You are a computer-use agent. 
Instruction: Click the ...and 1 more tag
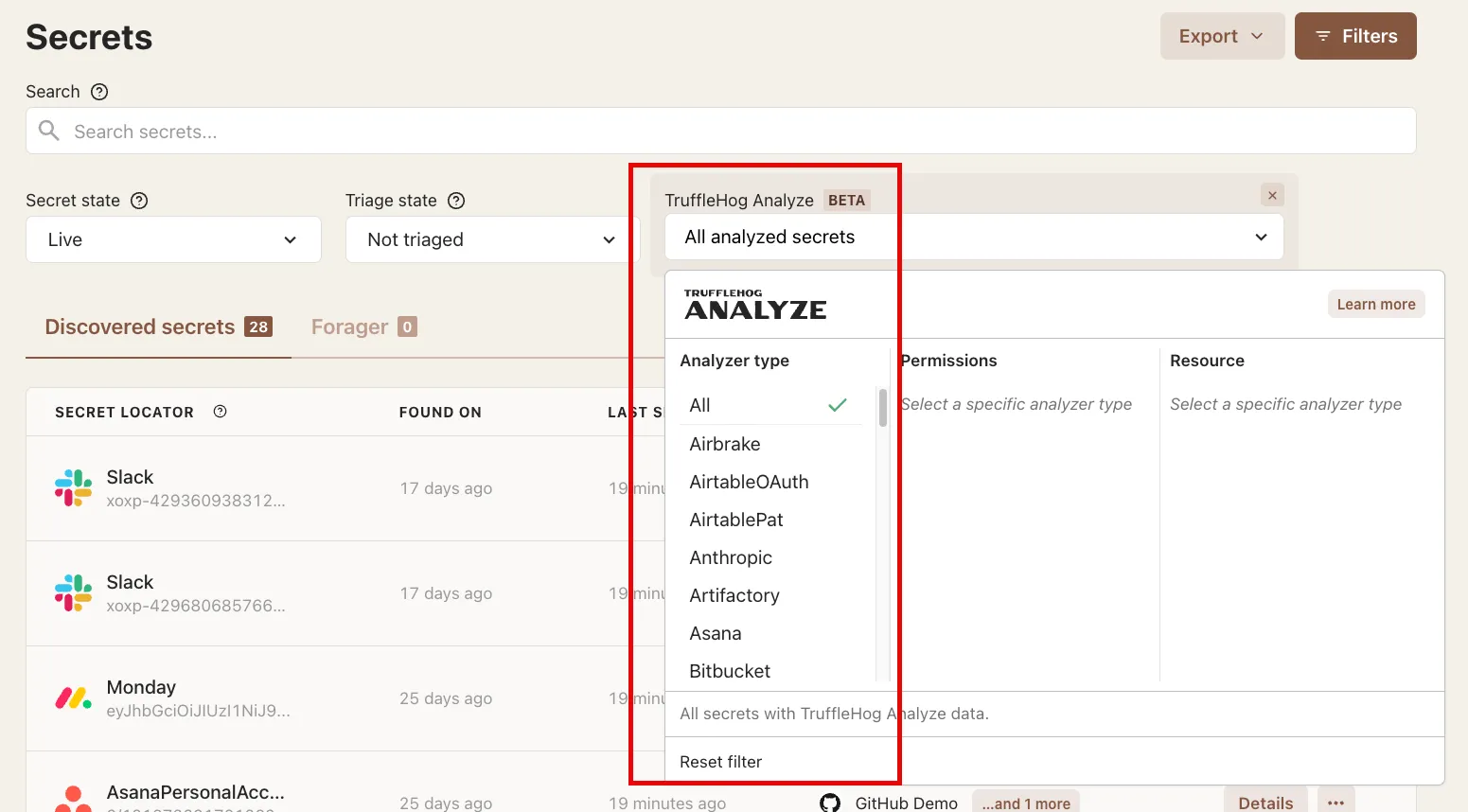click(1026, 803)
